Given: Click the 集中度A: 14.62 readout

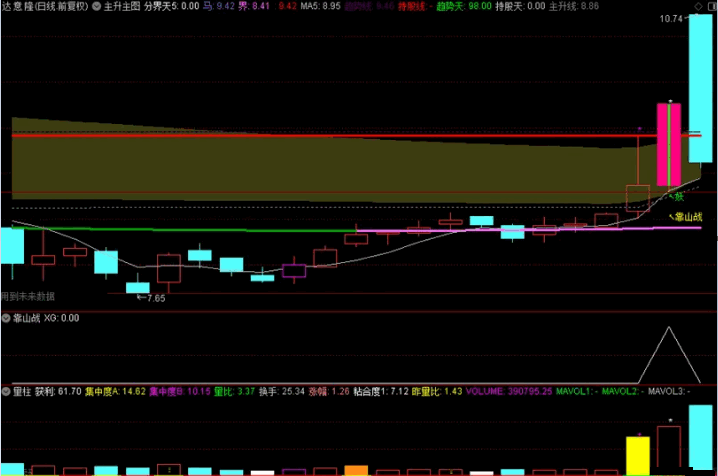Looking at the screenshot, I should click(115, 392).
